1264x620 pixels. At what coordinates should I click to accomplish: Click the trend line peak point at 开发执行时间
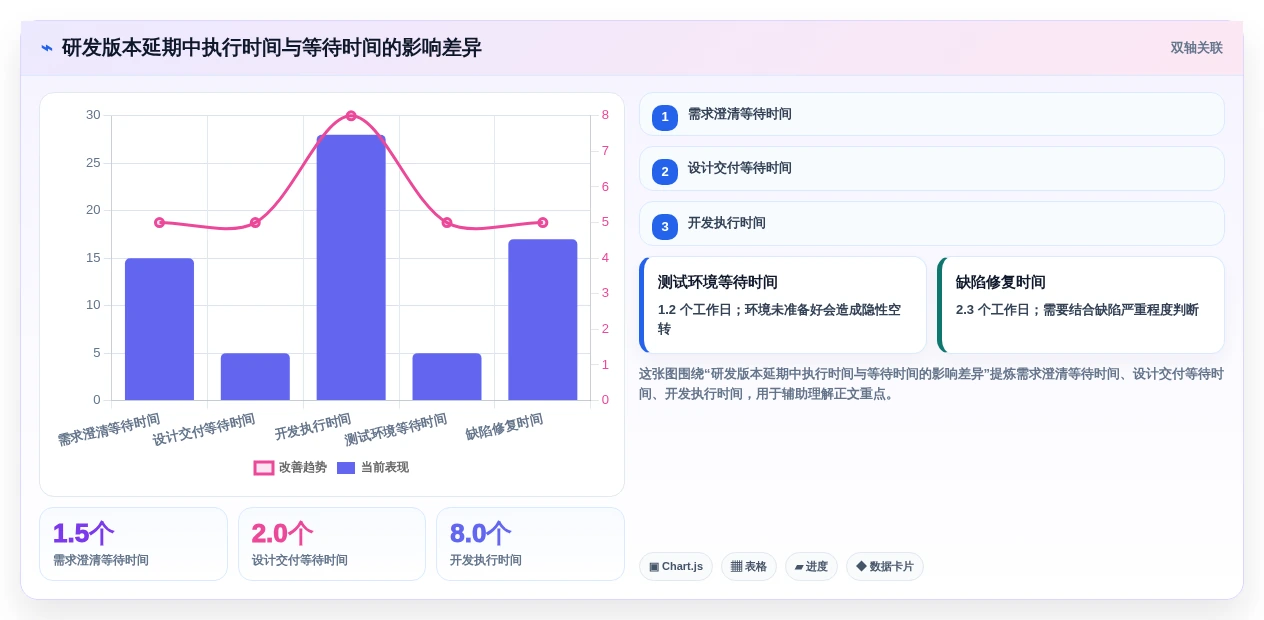tap(351, 116)
